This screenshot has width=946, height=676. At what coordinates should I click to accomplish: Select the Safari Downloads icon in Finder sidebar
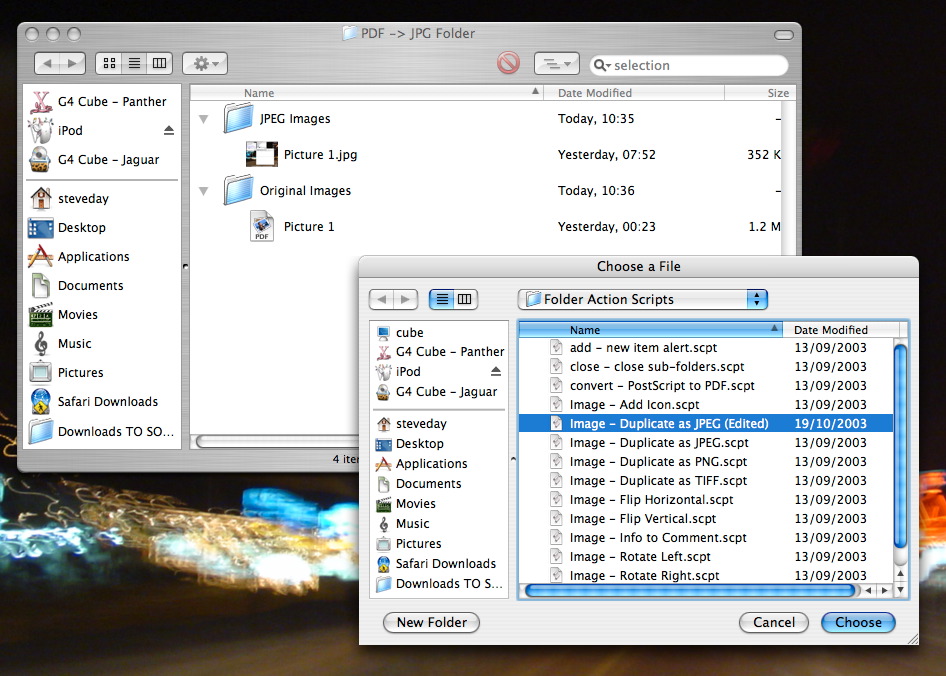pos(40,402)
